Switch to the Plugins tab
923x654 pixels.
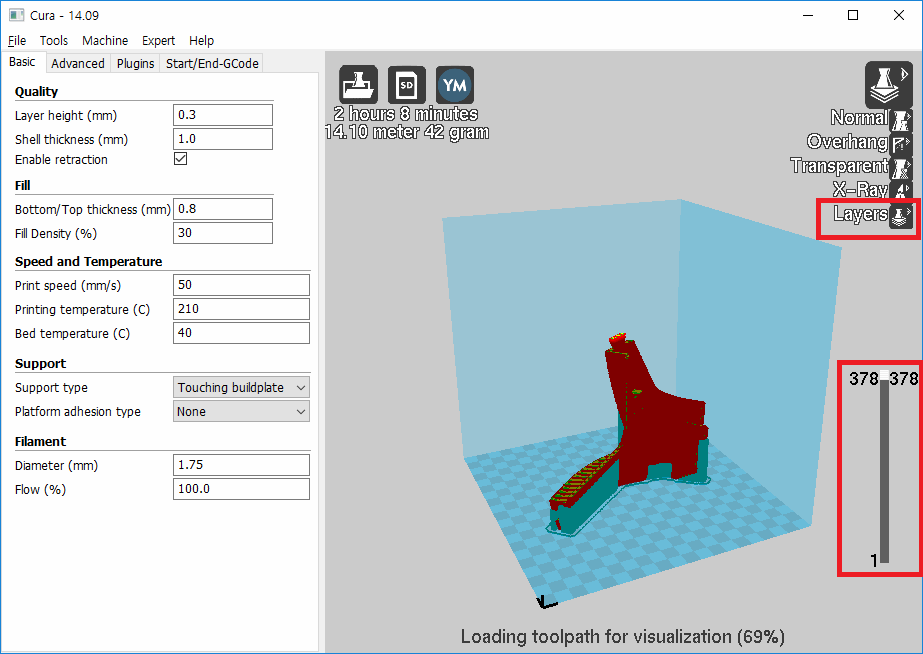tap(135, 64)
